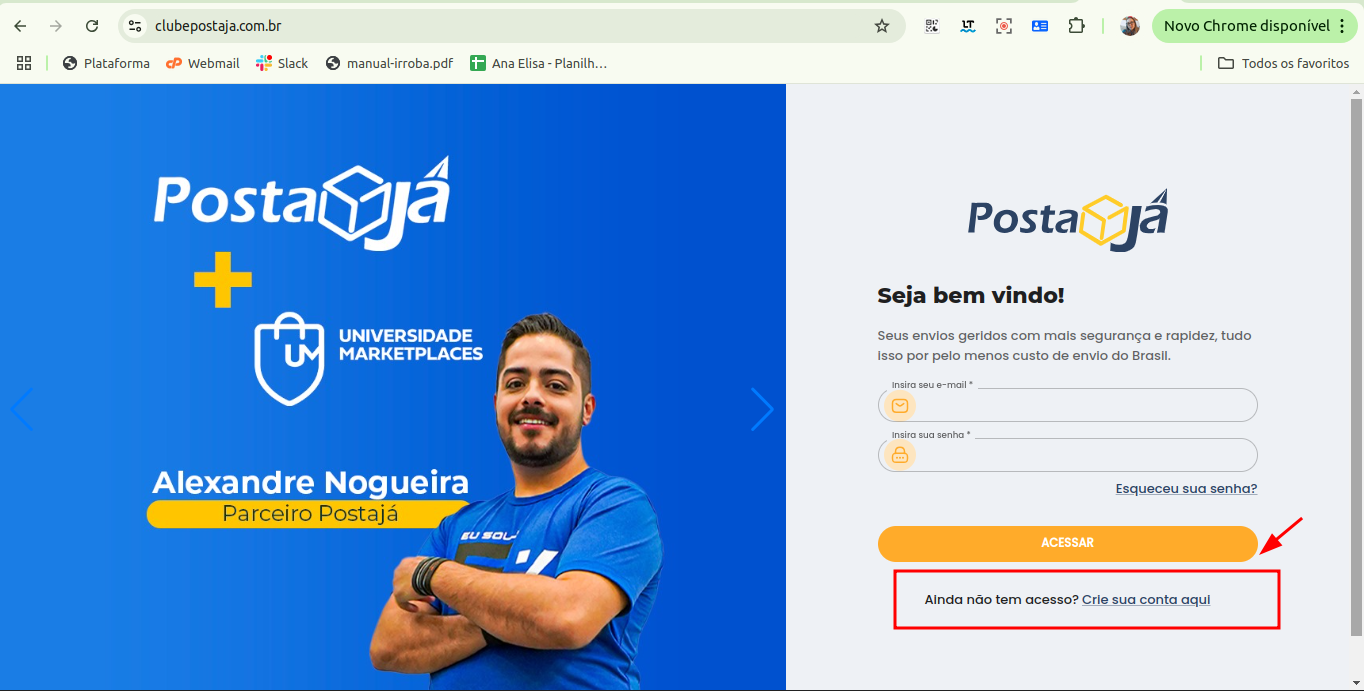Show next slide with right carousel arrow
This screenshot has height=691, width=1364.
(762, 409)
